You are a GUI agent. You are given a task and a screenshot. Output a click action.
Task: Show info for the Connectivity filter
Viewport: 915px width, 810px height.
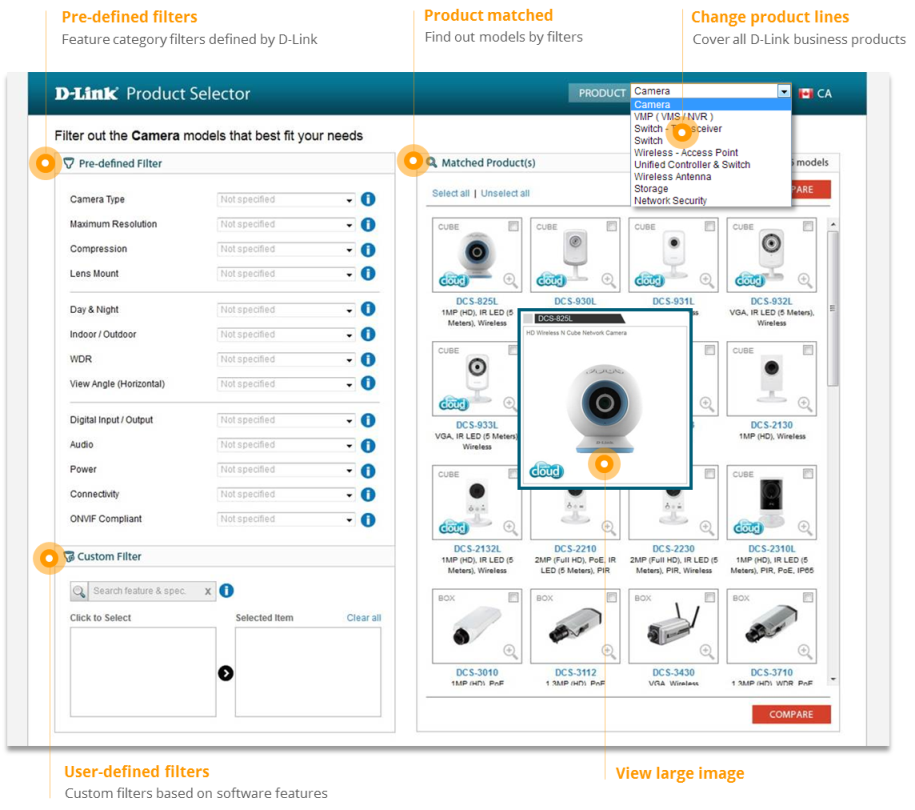[368, 495]
